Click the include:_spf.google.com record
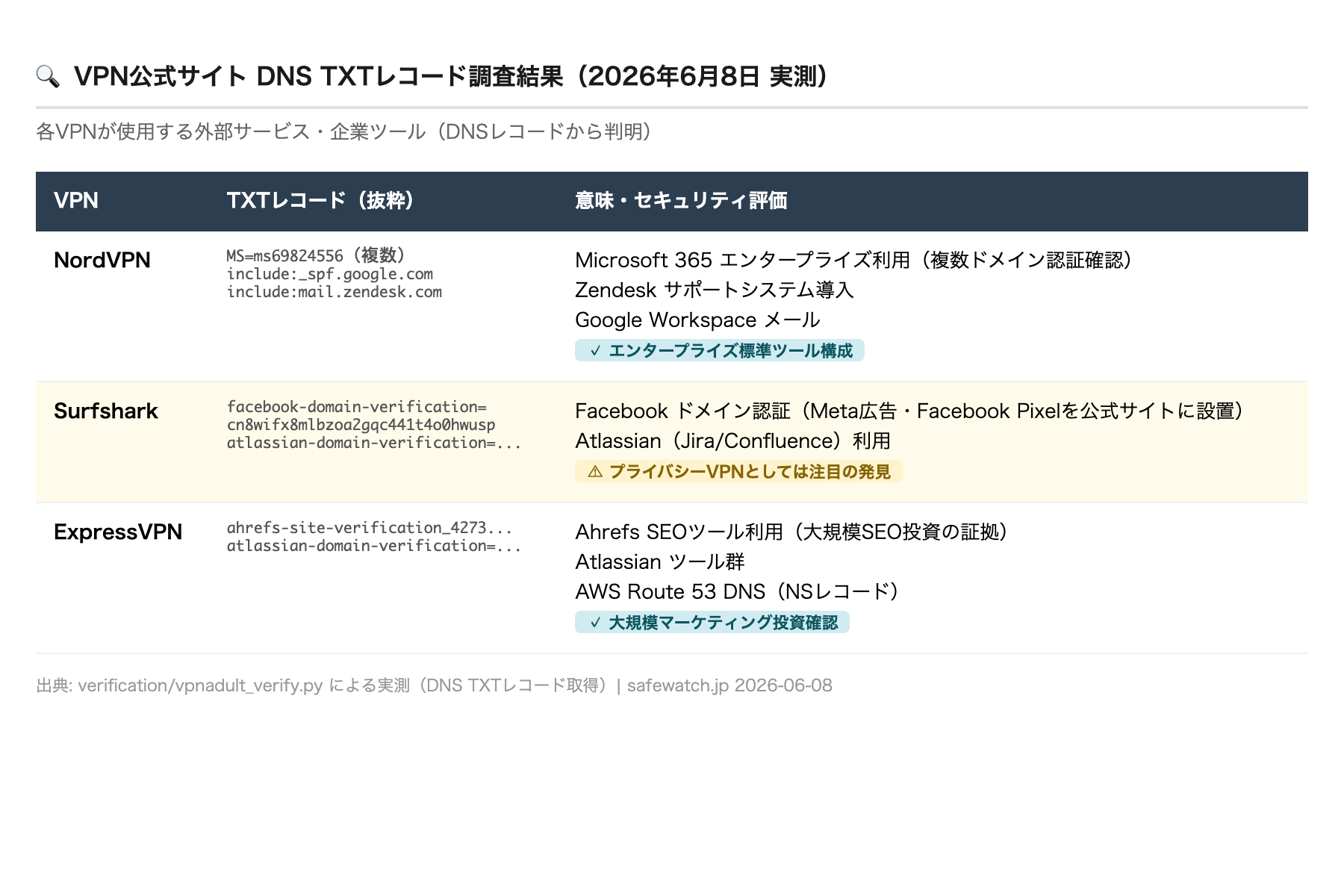The width and height of the screenshot is (1344, 896). point(330,274)
